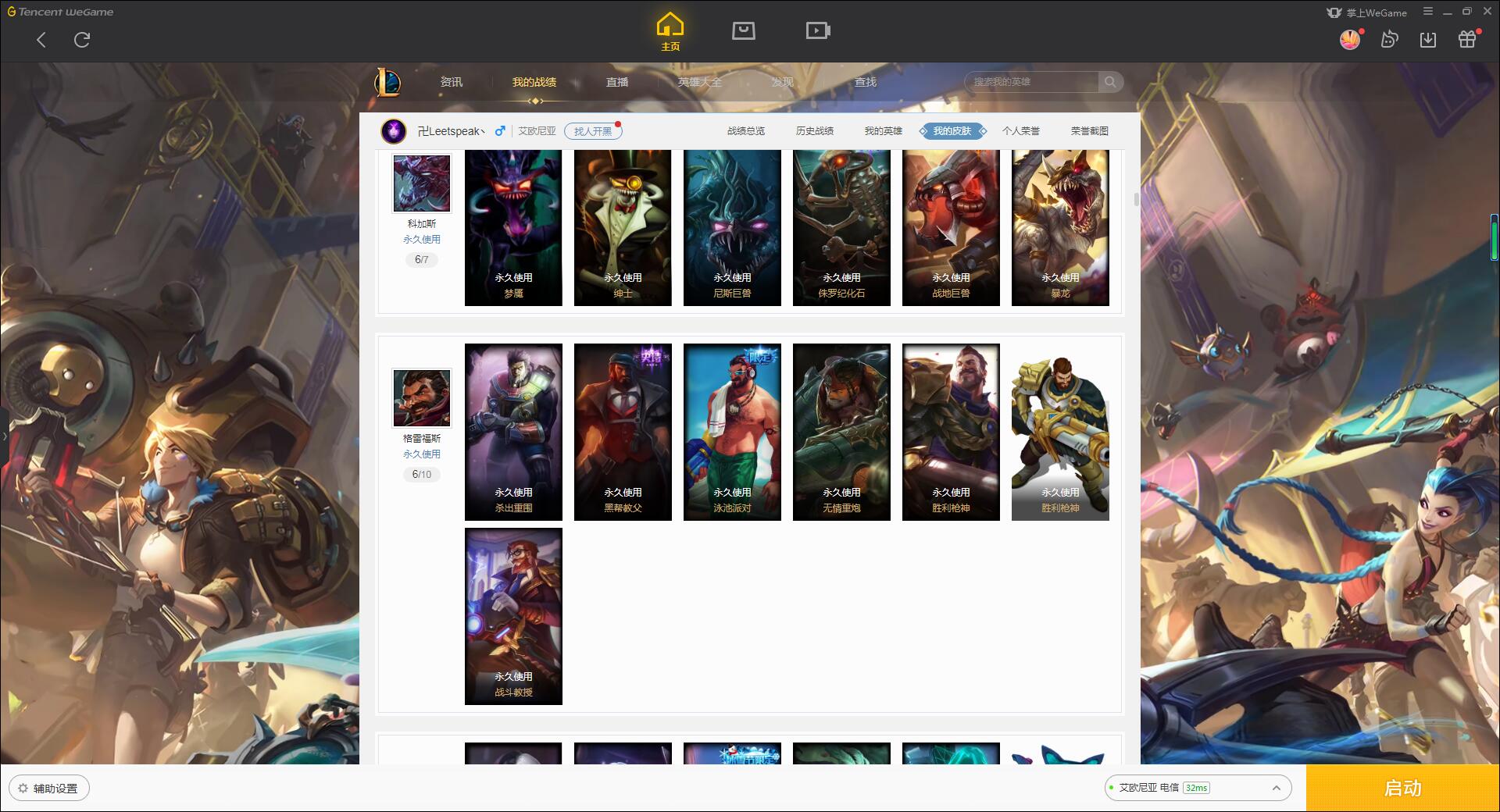Click the 尼斯巨兽 skin thumbnail
1500x812 pixels.
click(732, 227)
